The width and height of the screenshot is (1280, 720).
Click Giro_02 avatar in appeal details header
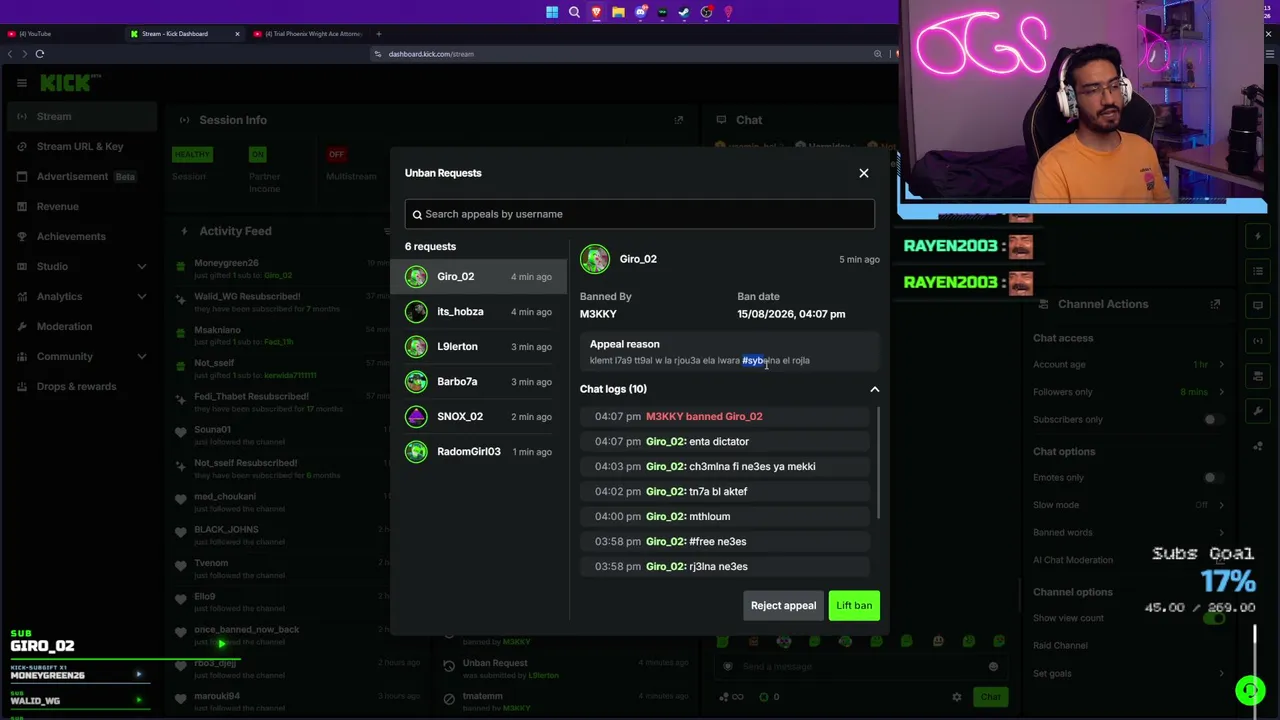[x=595, y=259]
